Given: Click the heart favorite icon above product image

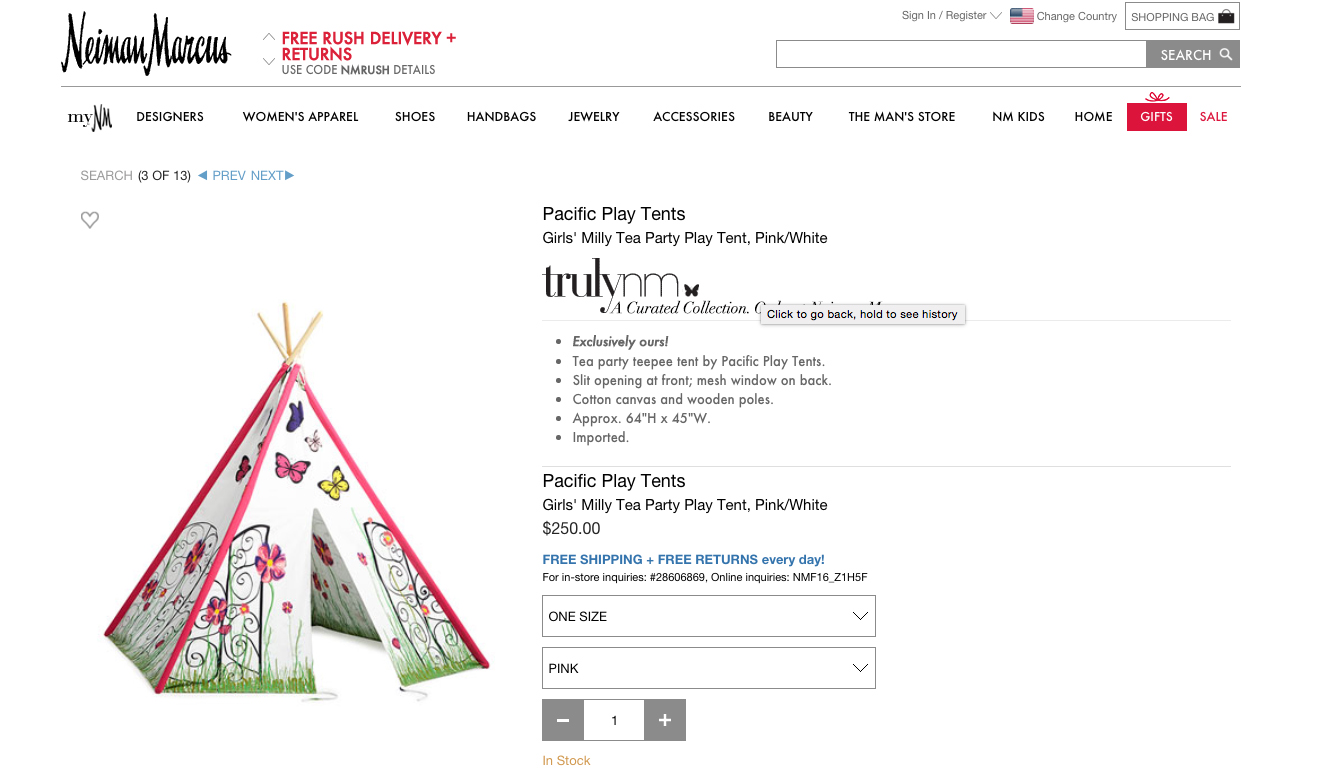Looking at the screenshot, I should tap(90, 220).
